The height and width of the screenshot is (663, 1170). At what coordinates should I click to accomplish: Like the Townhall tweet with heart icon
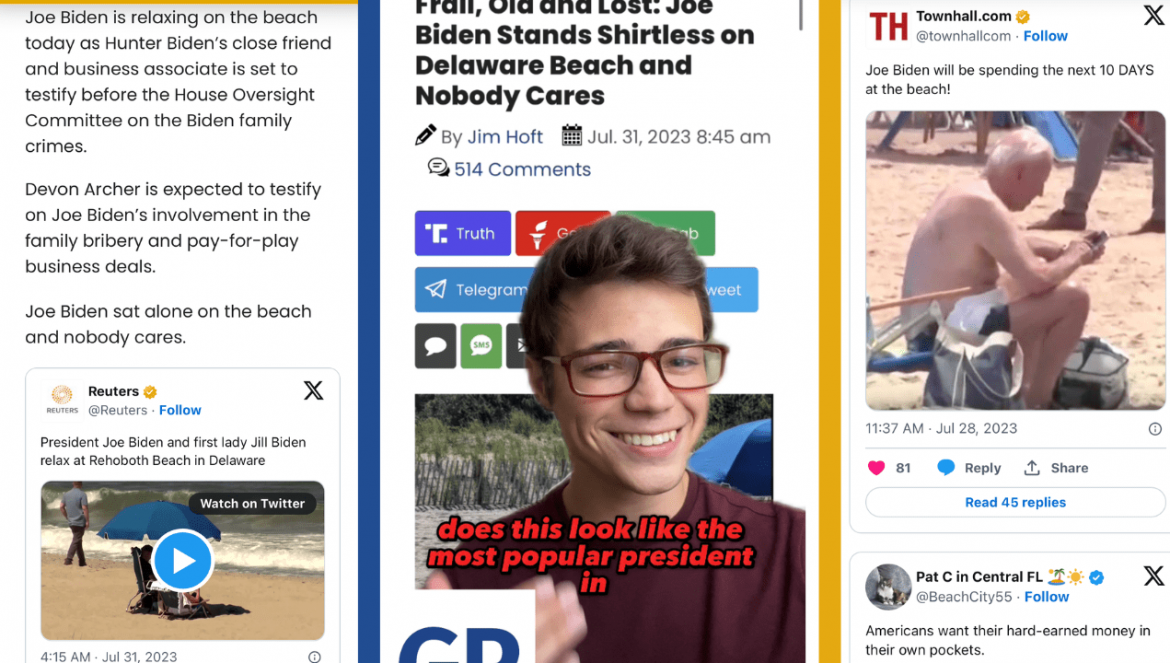coord(877,468)
